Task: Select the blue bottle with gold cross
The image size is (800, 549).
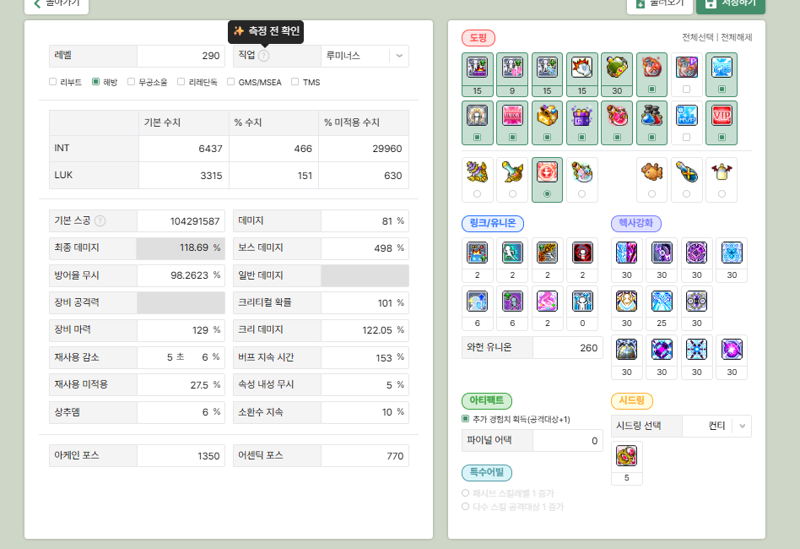Action: (x=686, y=180)
